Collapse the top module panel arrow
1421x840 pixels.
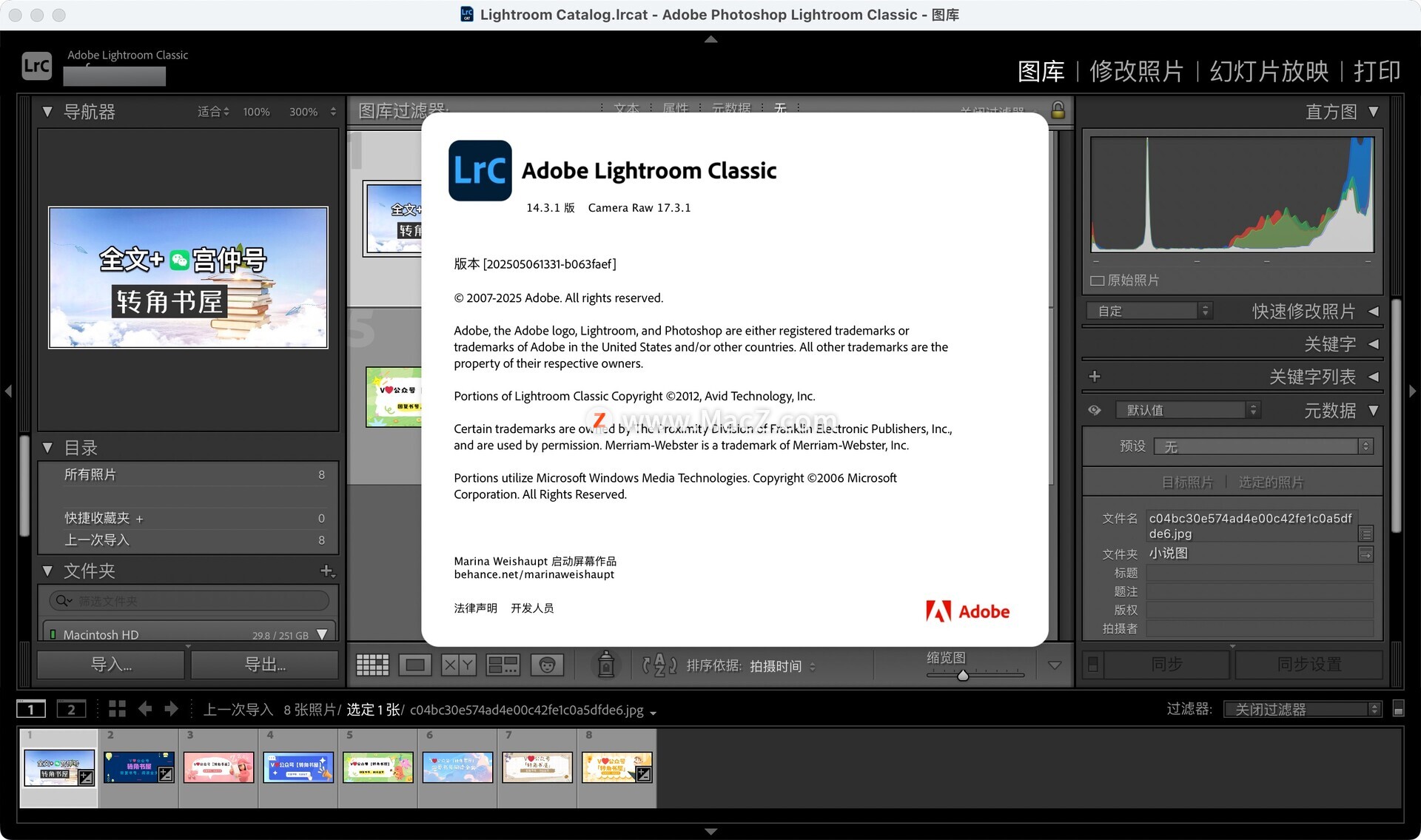click(710, 39)
